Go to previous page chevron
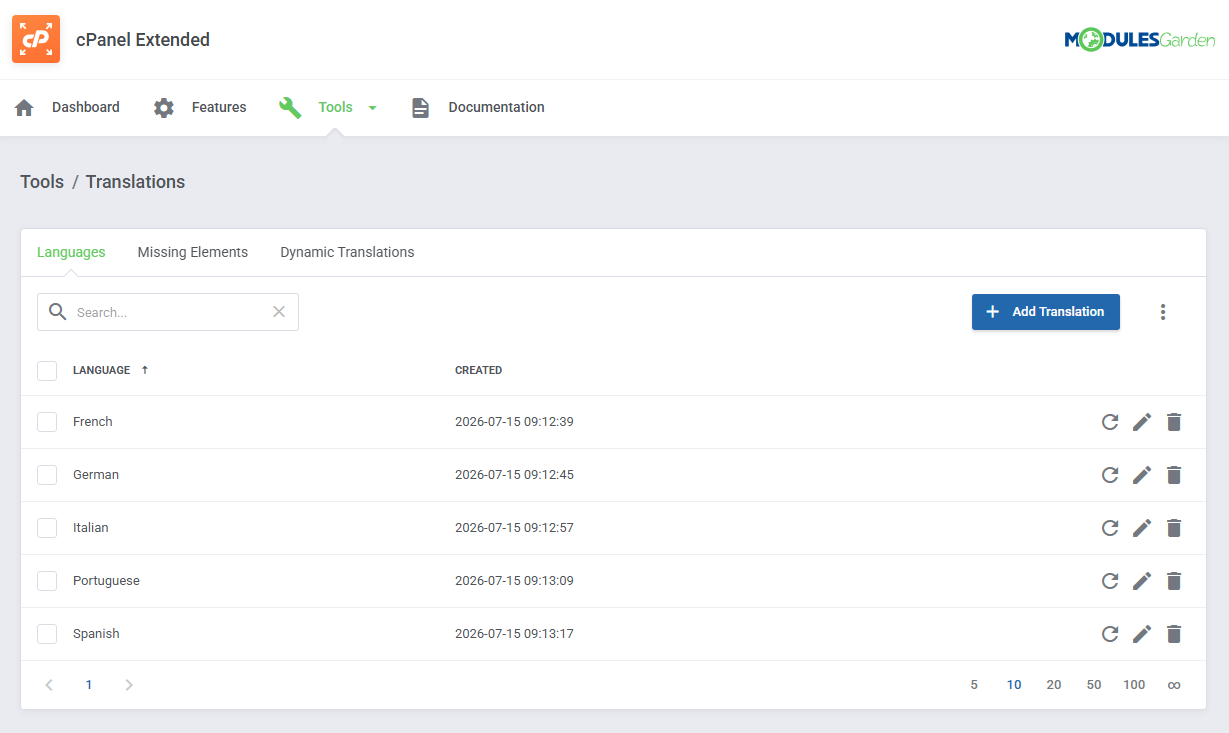The image size is (1229, 733). coord(49,685)
